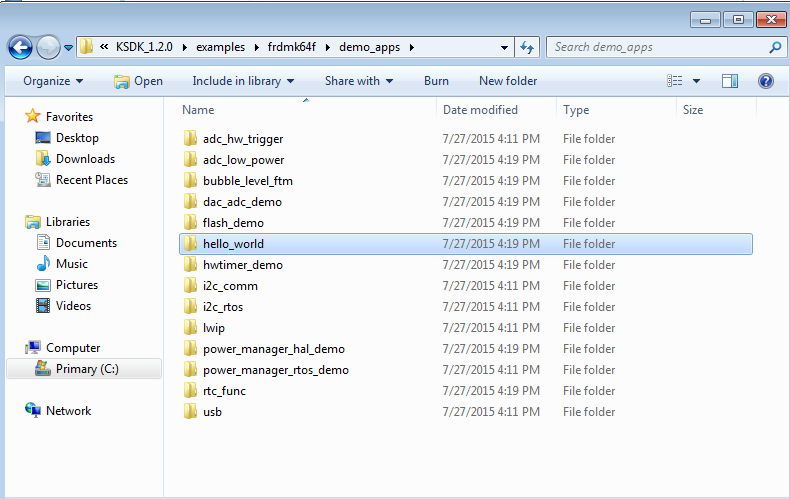The width and height of the screenshot is (790, 499).
Task: Open the Organize dropdown menu
Action: 53,81
